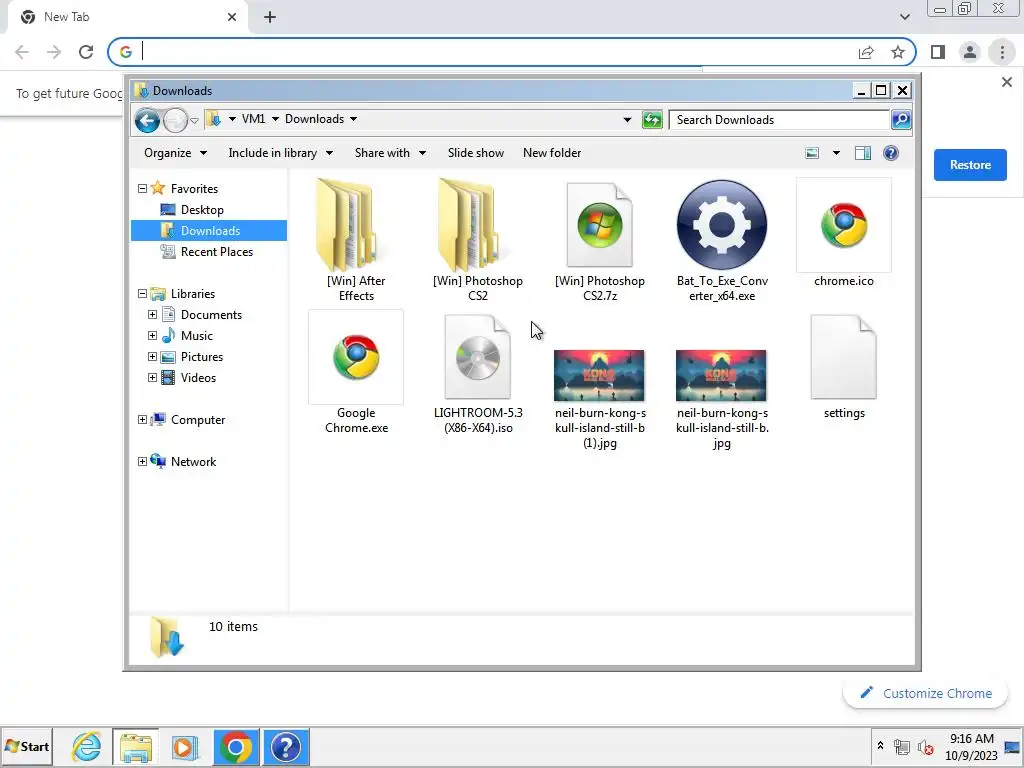Expand the Music library node
The height and width of the screenshot is (768, 1024).
pos(152,336)
